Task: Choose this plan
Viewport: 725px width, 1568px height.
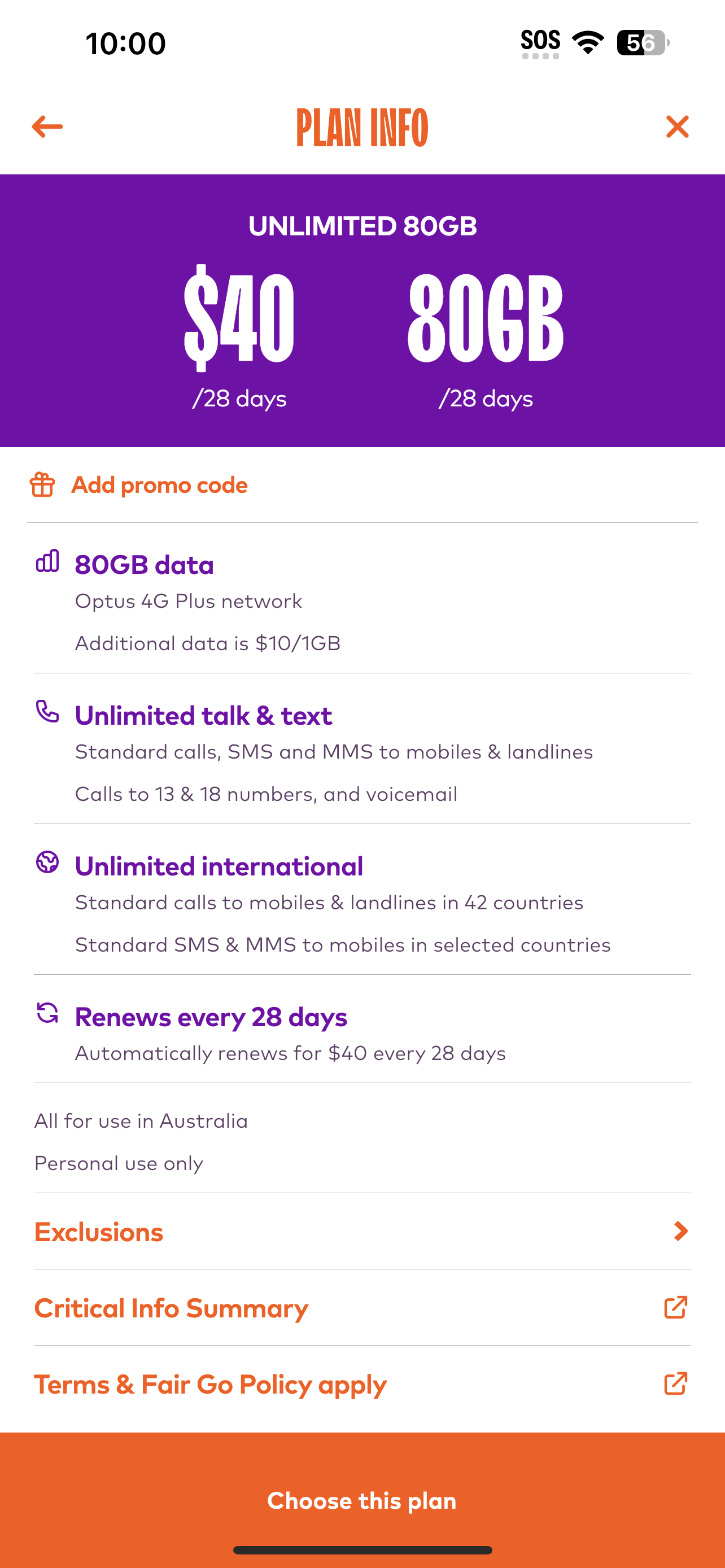Action: point(362,1500)
